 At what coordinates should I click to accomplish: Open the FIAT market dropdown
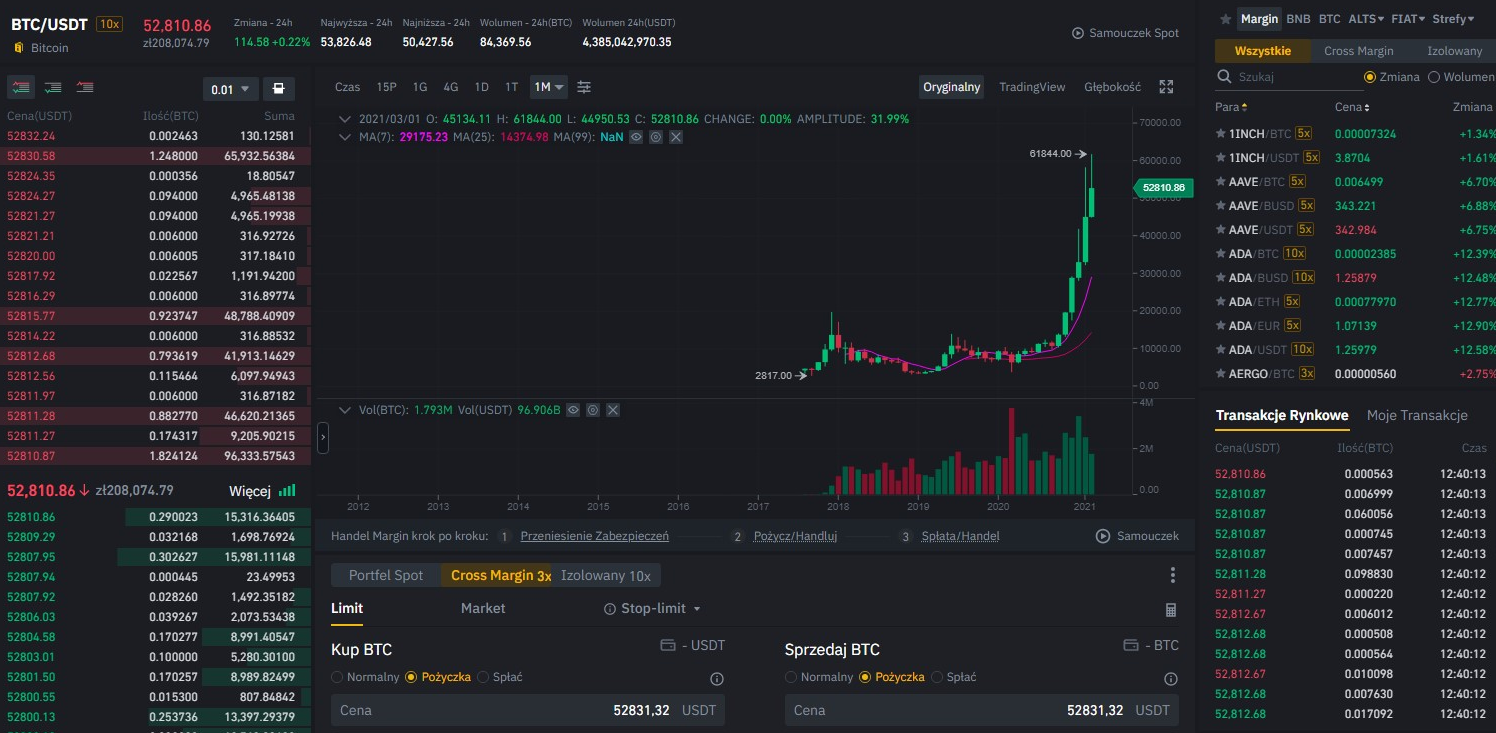click(x=1408, y=19)
